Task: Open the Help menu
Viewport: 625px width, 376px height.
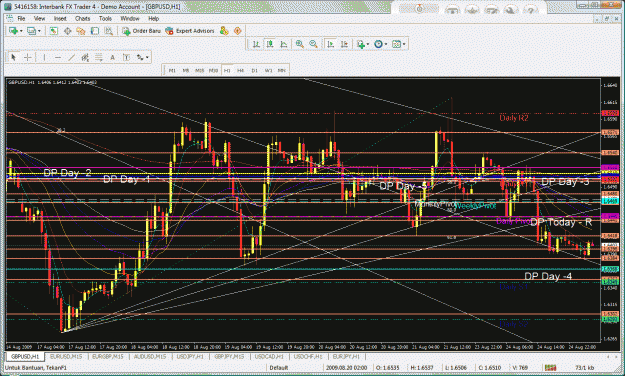Action: pos(153,18)
